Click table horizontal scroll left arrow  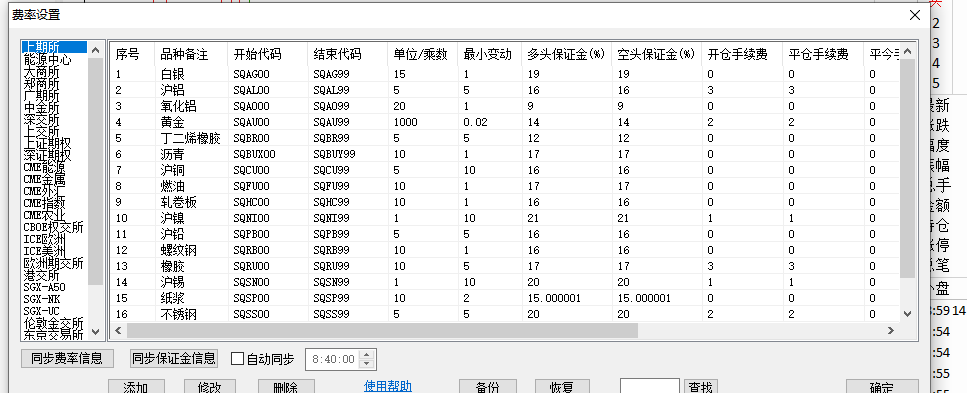pyautogui.click(x=119, y=331)
